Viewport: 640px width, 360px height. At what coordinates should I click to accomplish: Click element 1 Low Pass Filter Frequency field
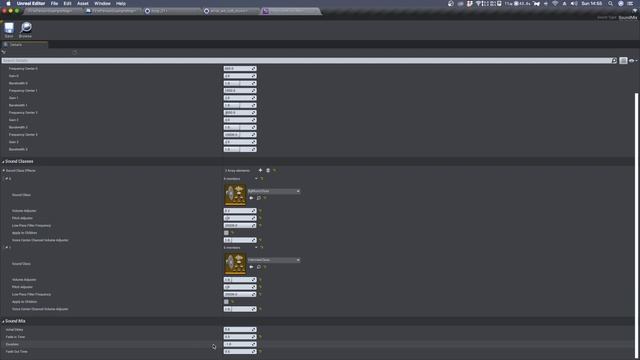[x=240, y=294]
